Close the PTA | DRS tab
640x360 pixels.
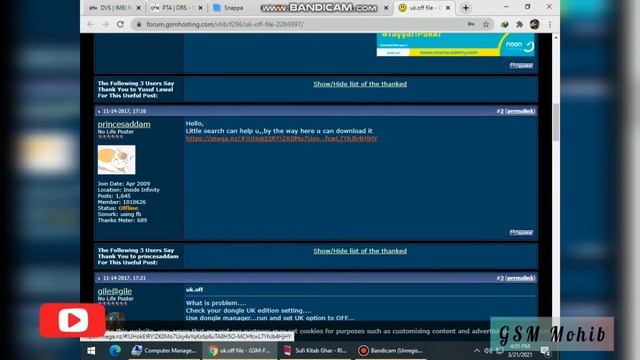point(200,8)
